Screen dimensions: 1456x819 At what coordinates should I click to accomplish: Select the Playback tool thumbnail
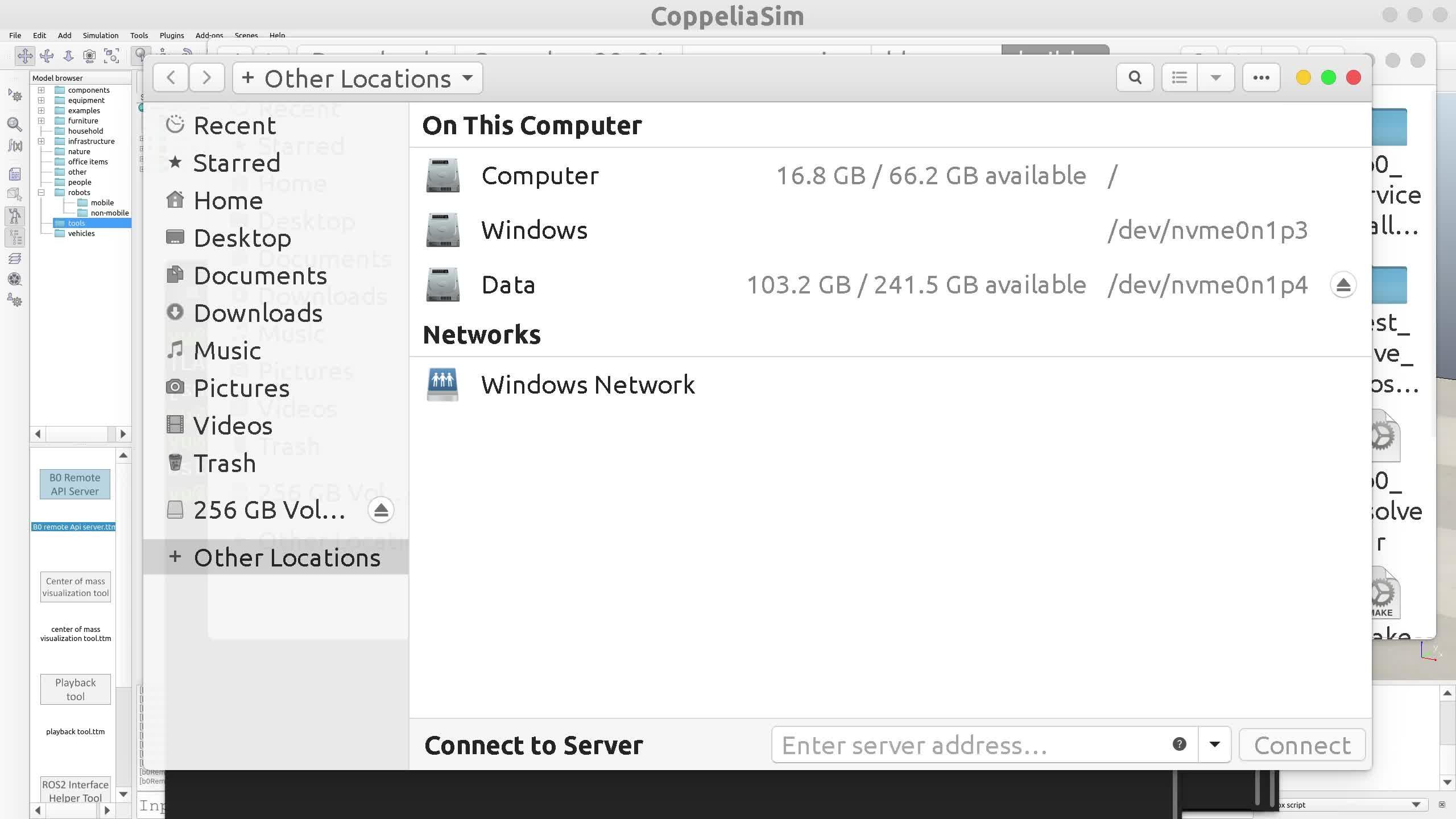pyautogui.click(x=76, y=689)
